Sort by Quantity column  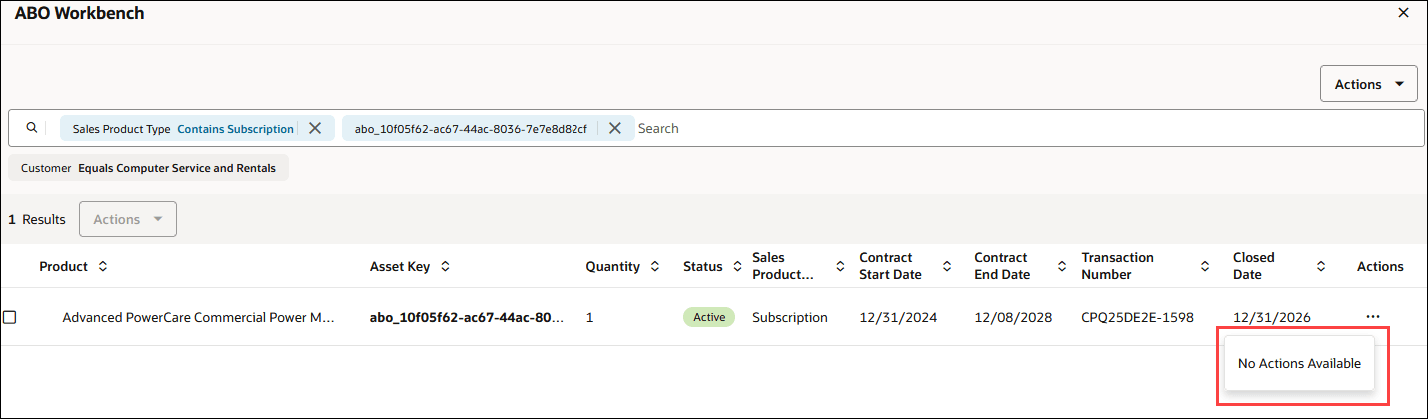coord(655,267)
